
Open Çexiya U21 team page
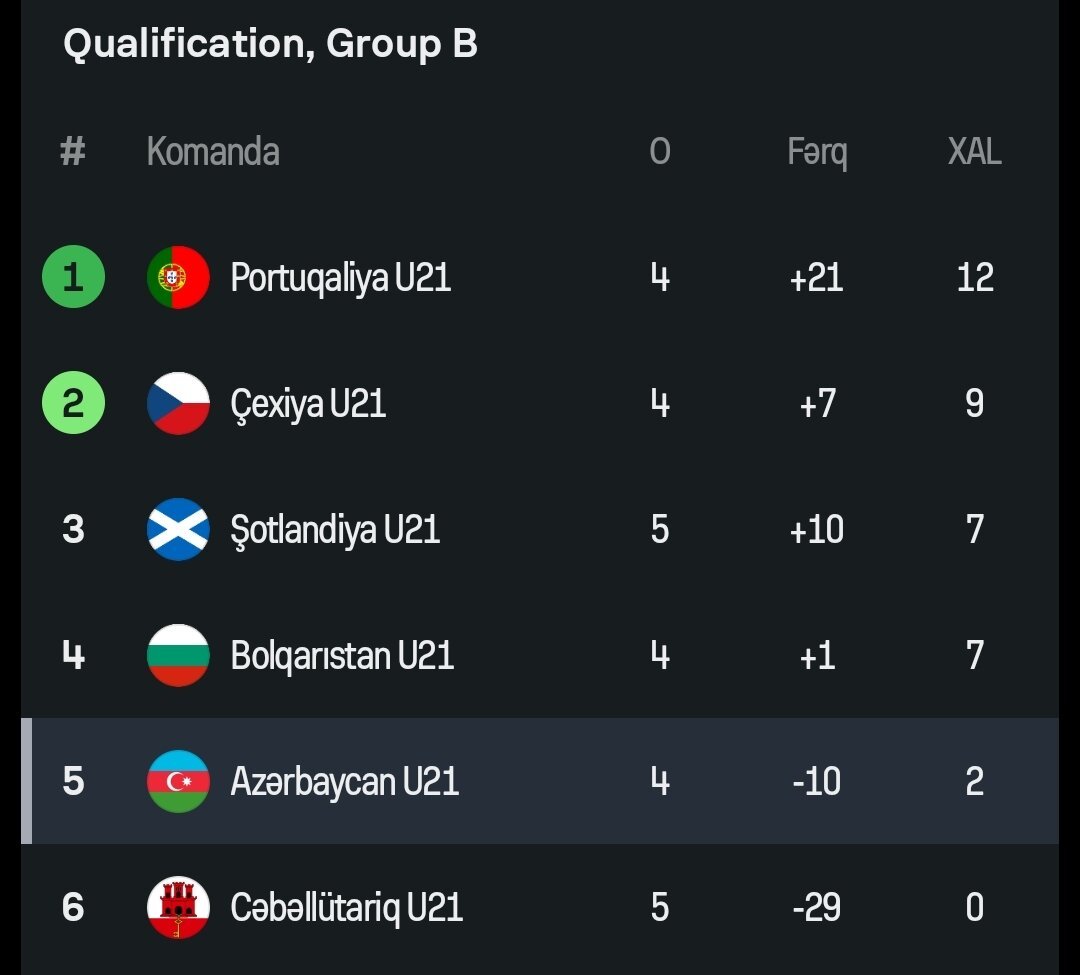point(308,403)
